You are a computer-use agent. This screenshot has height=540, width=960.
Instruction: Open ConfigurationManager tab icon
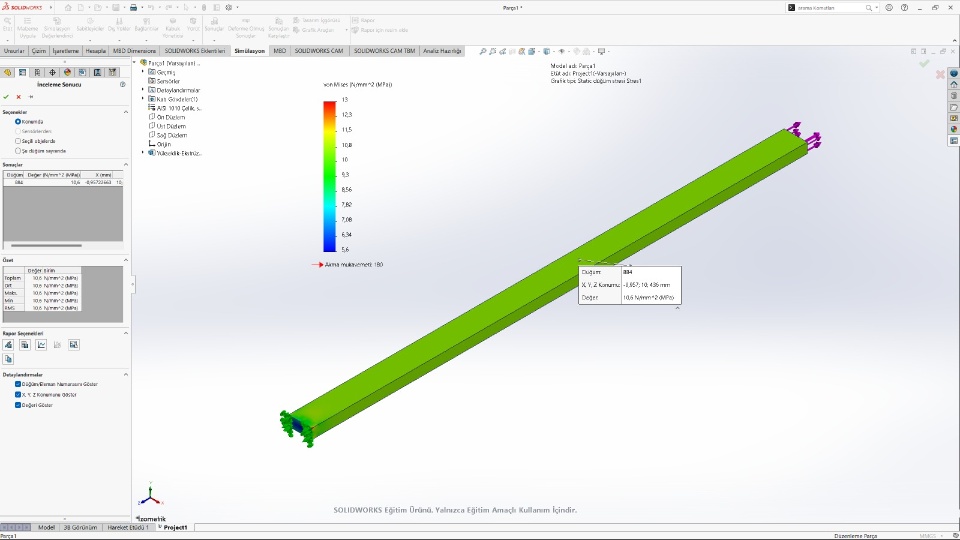click(x=37, y=72)
